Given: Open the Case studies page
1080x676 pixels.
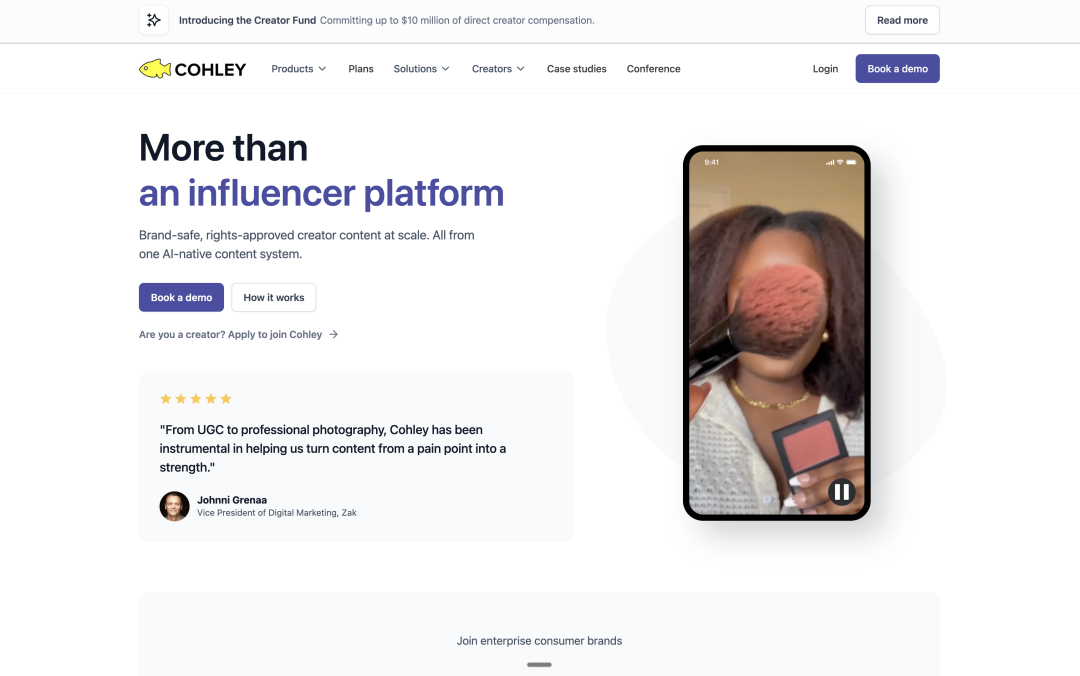Looking at the screenshot, I should (577, 69).
